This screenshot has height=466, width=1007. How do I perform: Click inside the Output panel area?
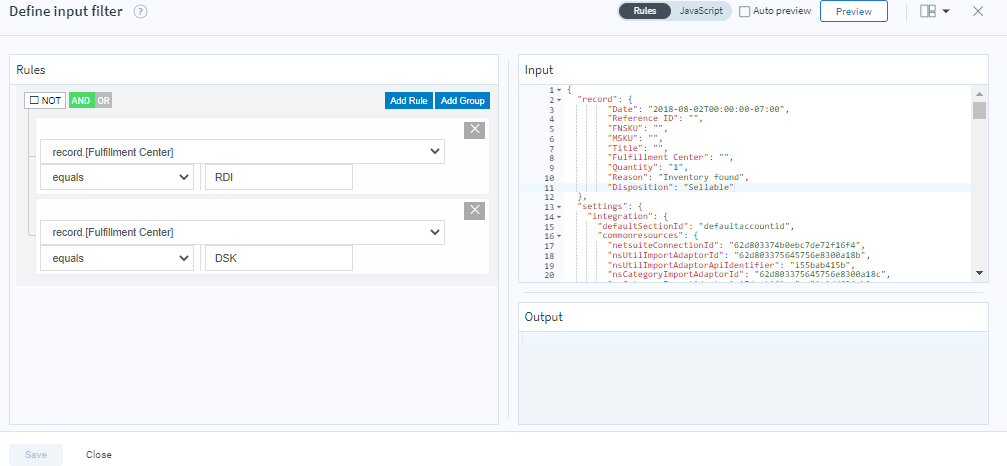click(753, 377)
